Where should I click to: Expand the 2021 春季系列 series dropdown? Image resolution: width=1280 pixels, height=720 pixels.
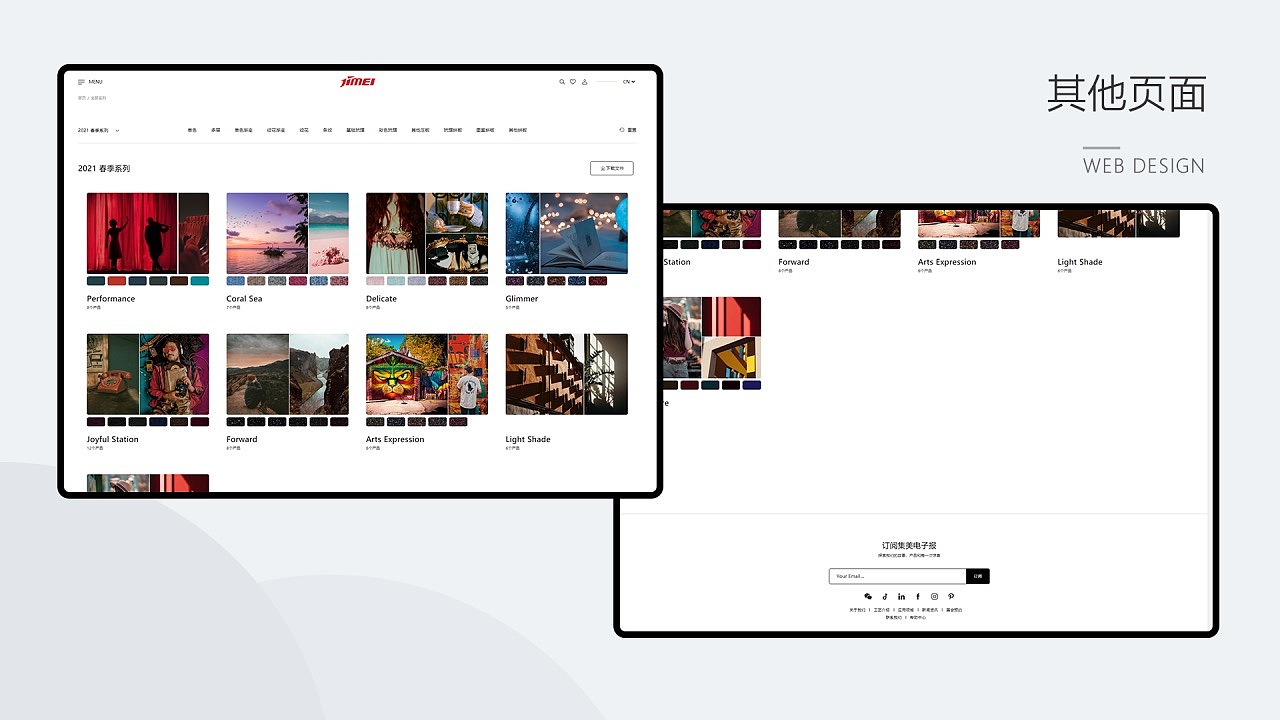[x=98, y=130]
